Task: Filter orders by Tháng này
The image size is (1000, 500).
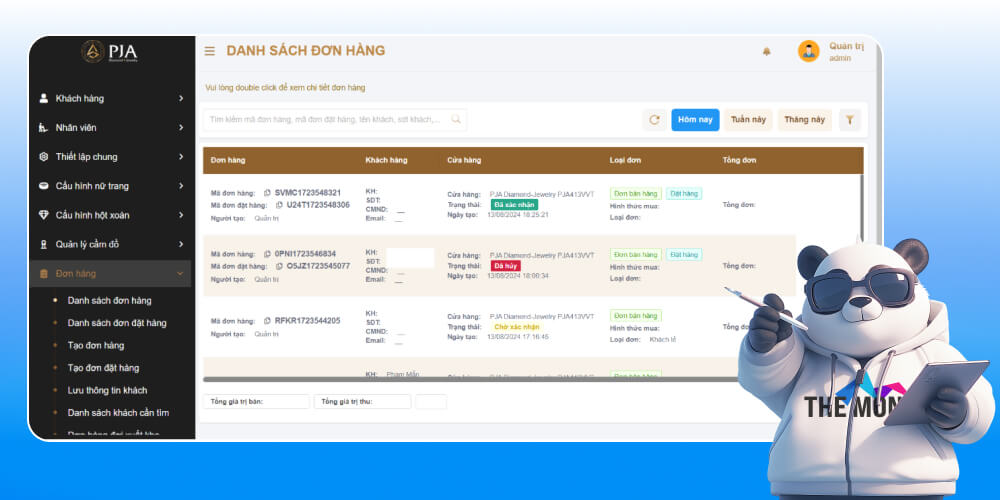Action: (x=804, y=120)
